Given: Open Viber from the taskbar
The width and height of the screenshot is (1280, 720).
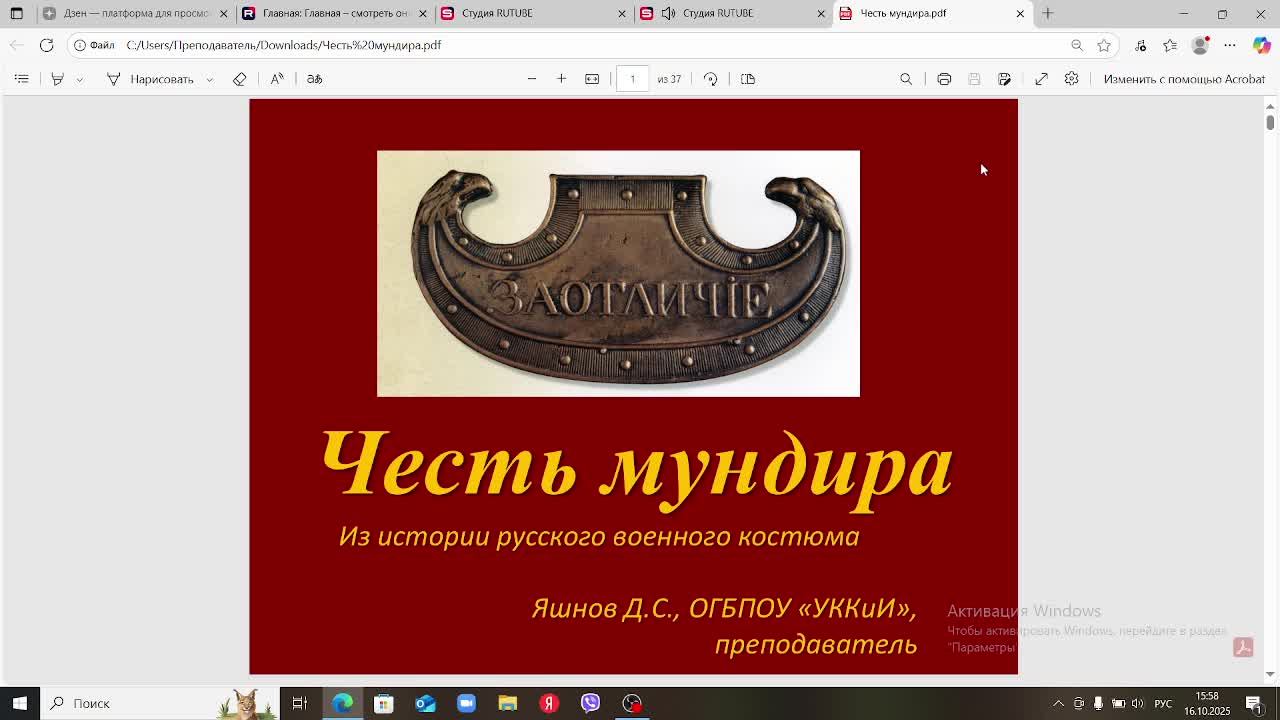Looking at the screenshot, I should [x=590, y=703].
